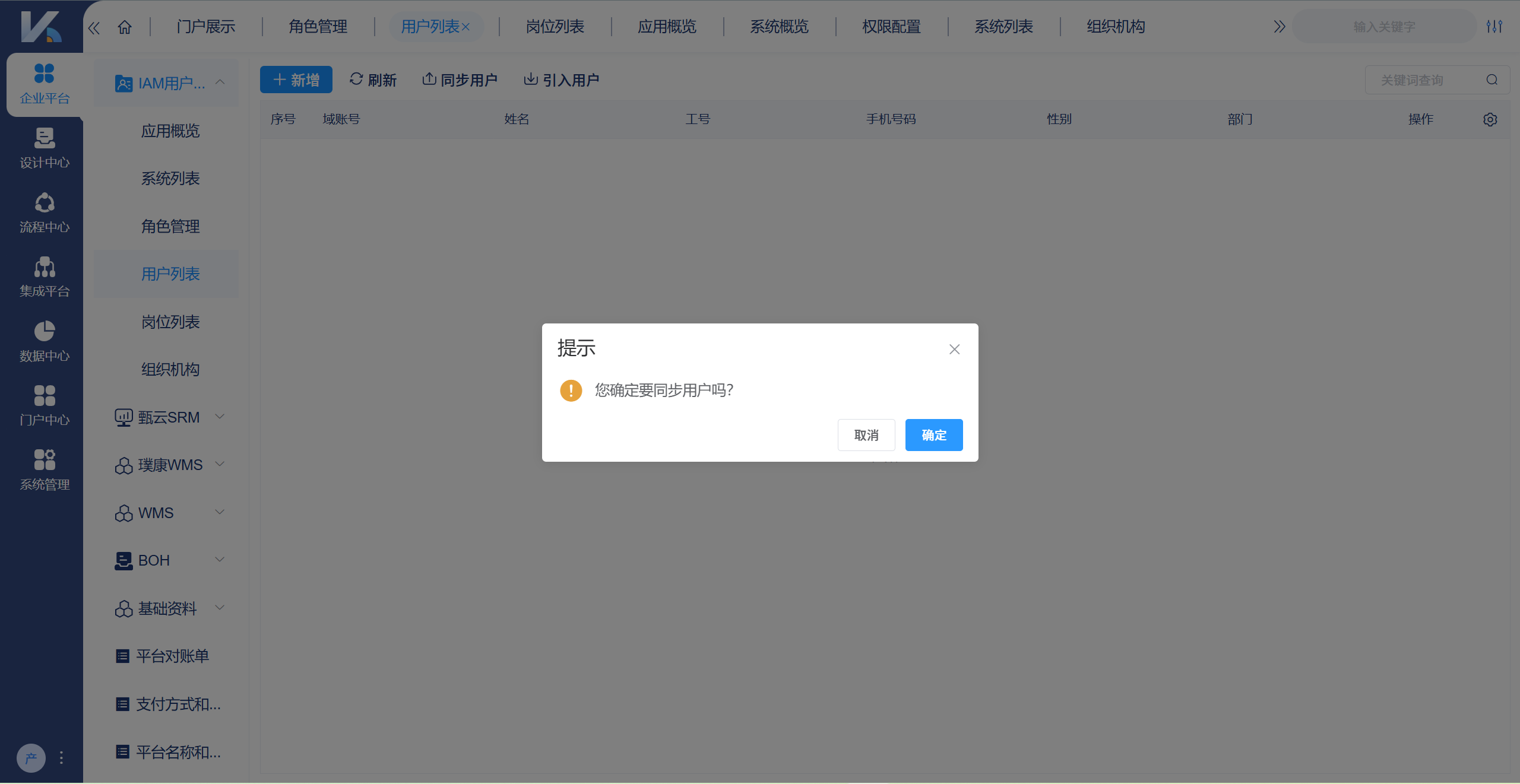
Task: Open the 数据中心 module
Action: coord(43,341)
